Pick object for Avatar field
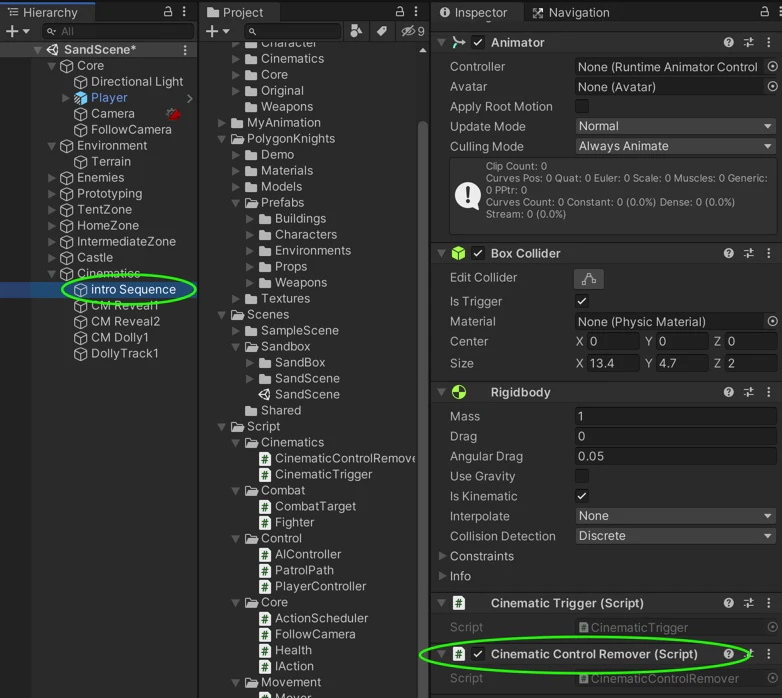Screen dimensions: 782x698 772,86
